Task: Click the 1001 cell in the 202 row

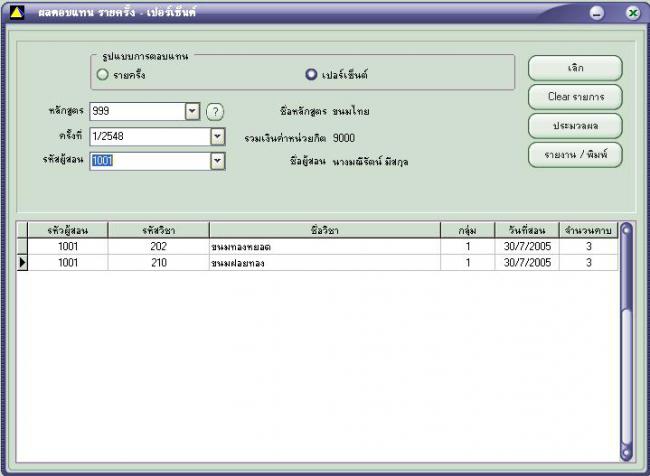Action: click(x=68, y=247)
